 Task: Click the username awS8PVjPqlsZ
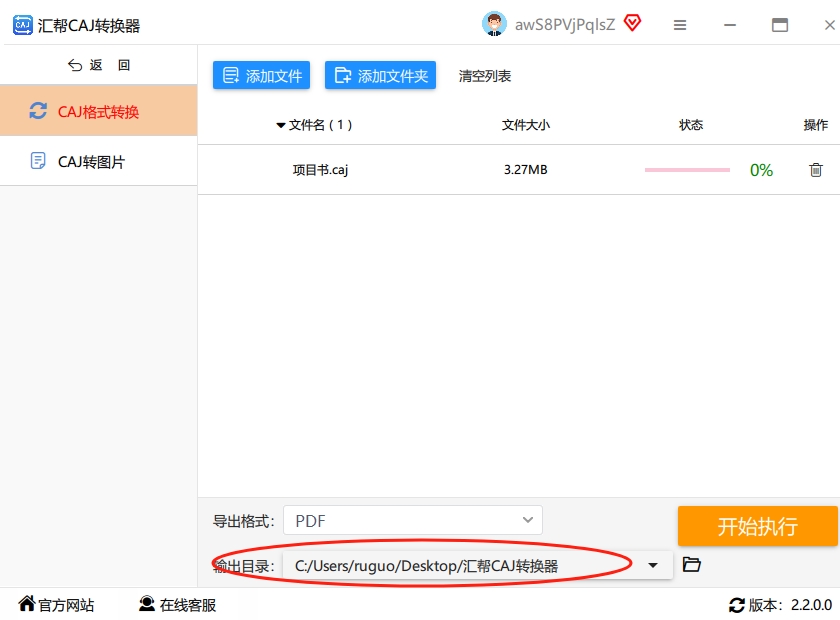click(565, 25)
